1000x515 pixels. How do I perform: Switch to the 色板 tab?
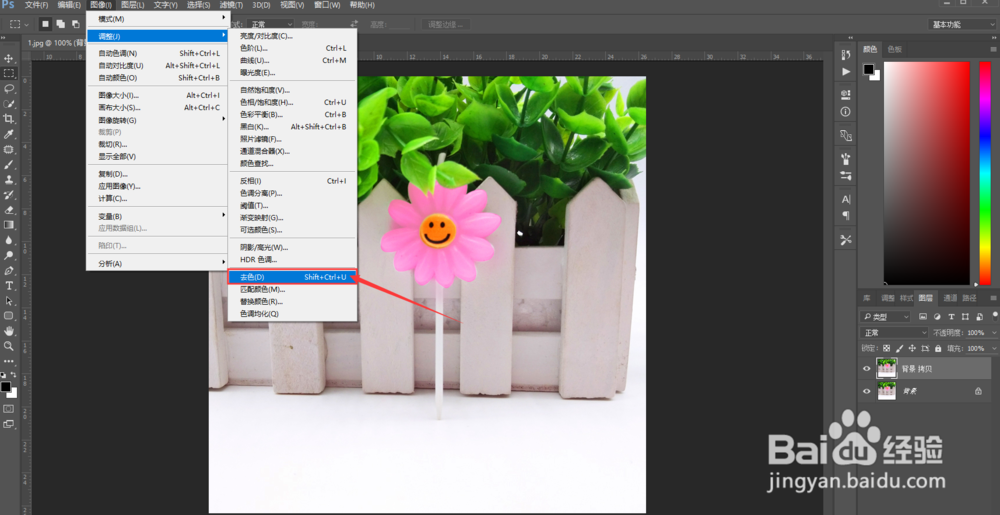895,49
